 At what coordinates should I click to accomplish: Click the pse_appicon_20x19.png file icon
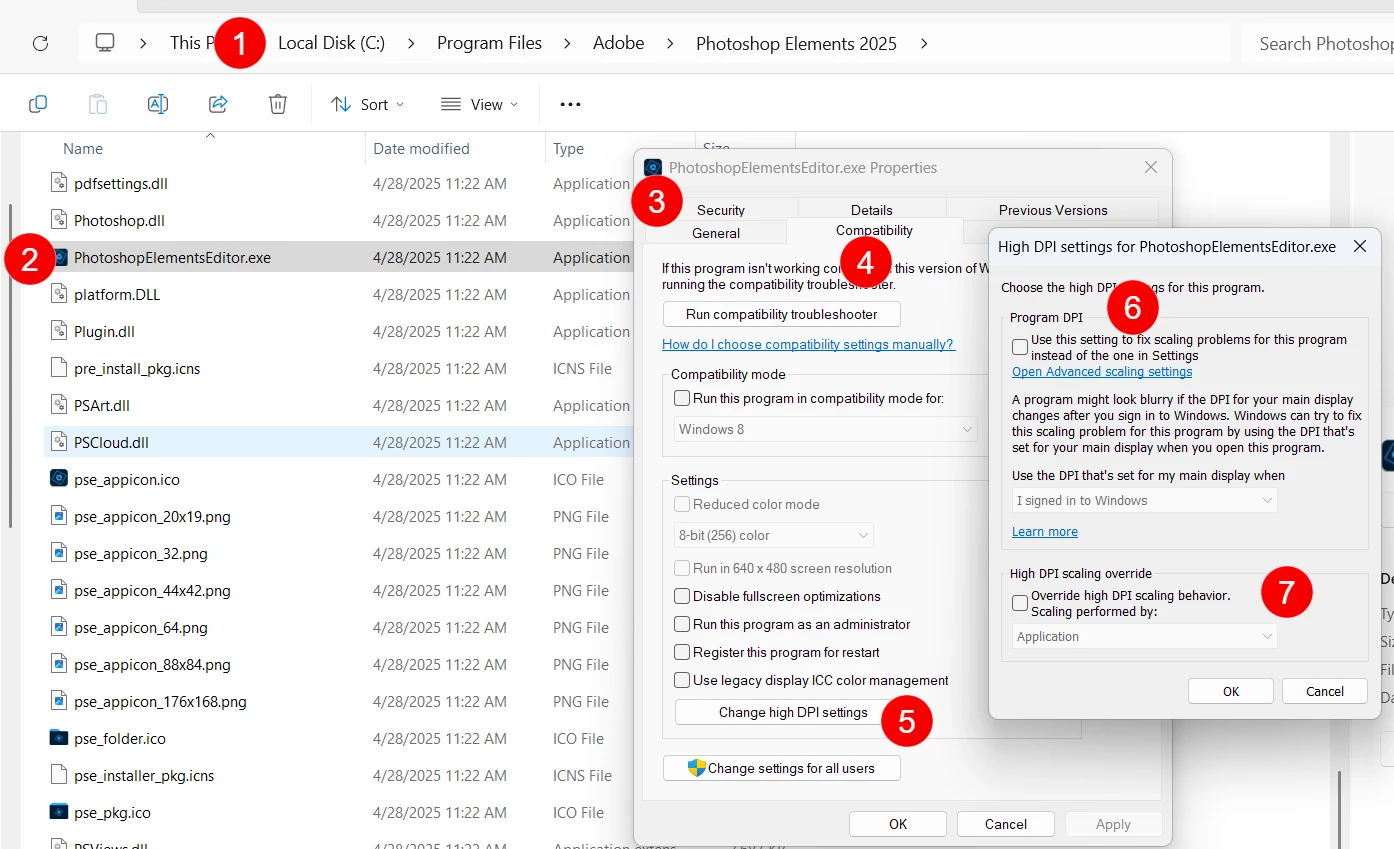[x=59, y=516]
